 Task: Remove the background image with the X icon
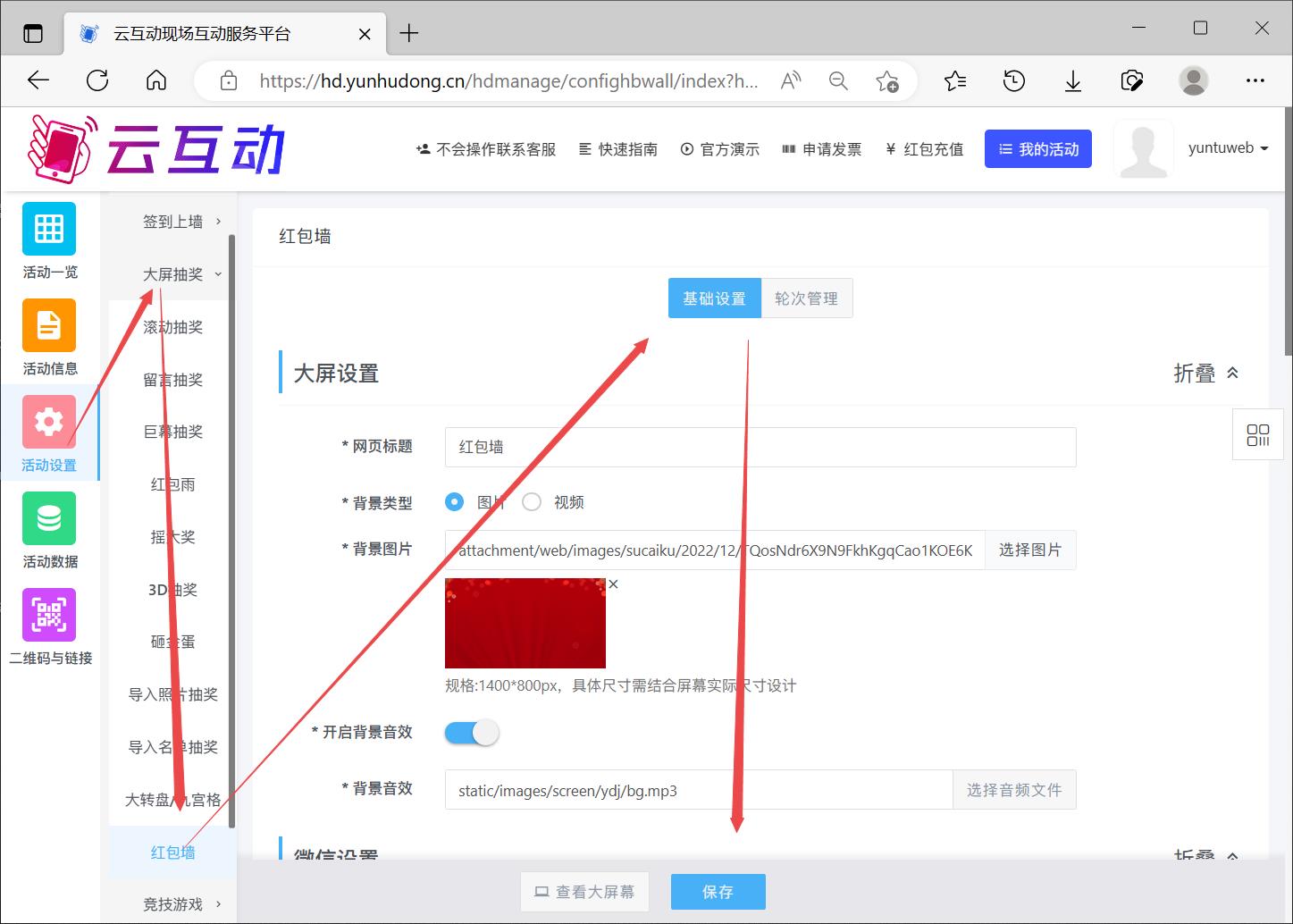613,584
